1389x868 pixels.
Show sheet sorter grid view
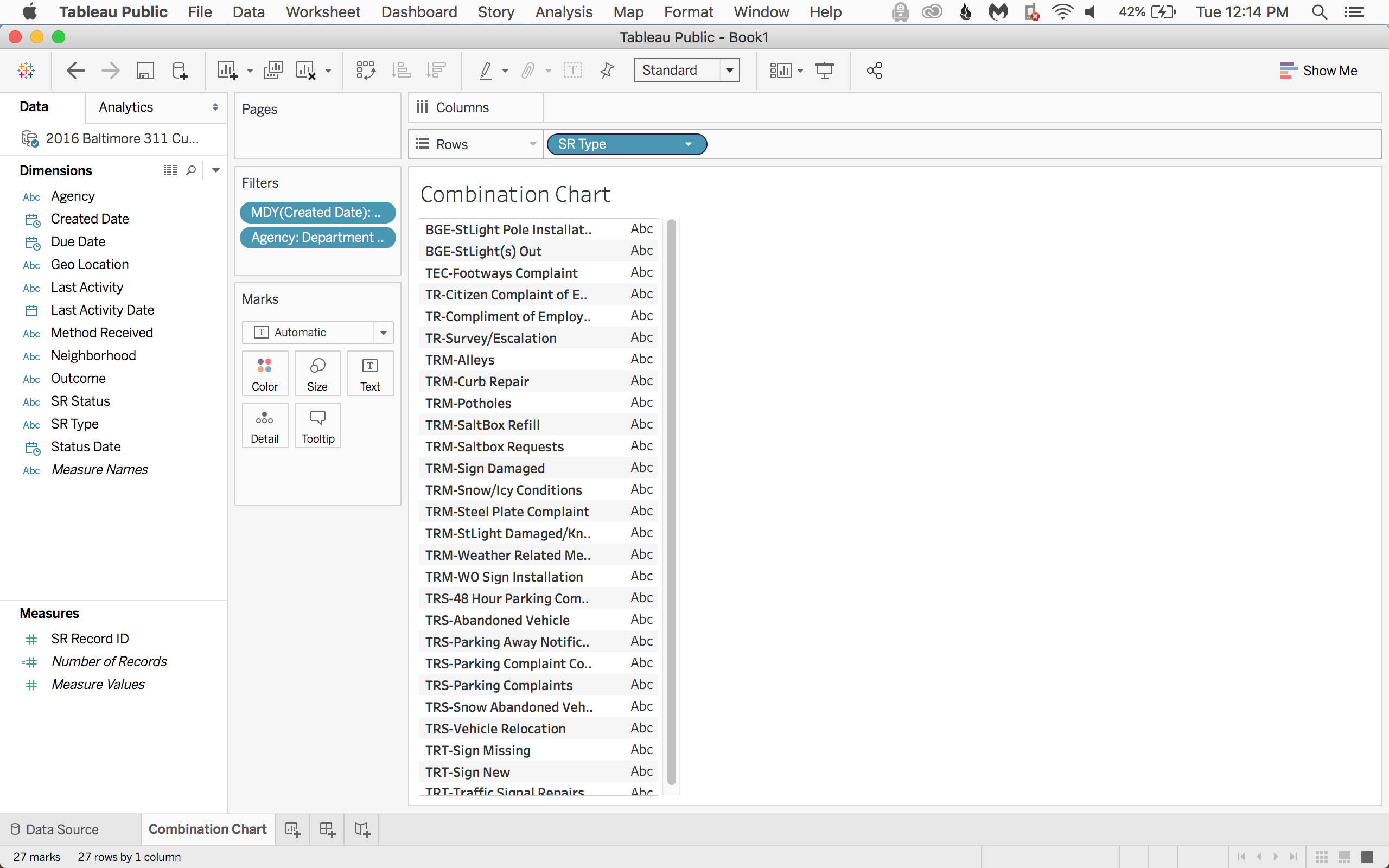point(1322,857)
